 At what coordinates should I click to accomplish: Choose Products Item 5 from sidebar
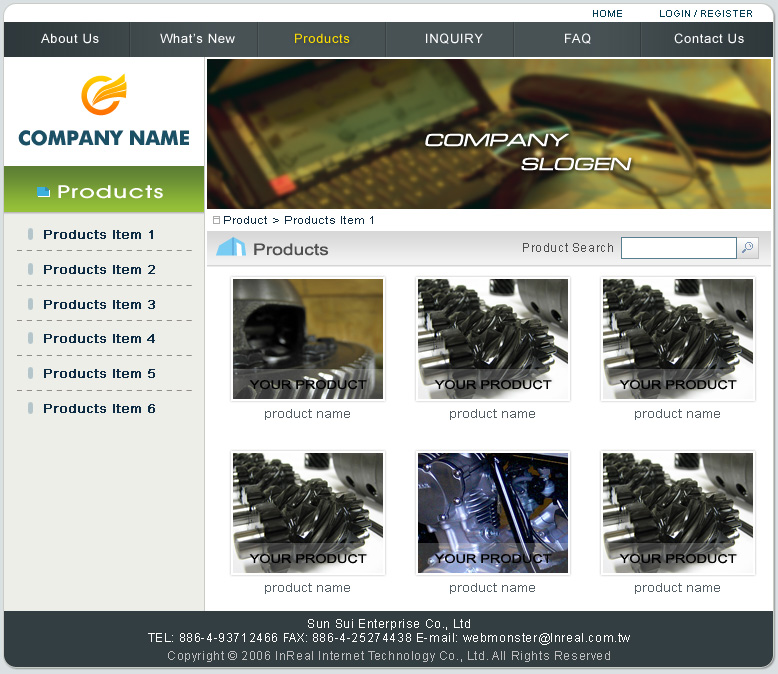tap(99, 374)
